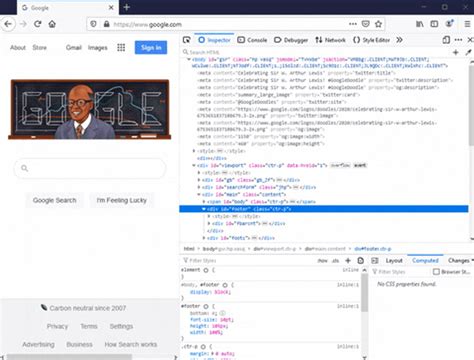Expand the div id footc node
This screenshot has height=360, width=474.
[204, 238]
